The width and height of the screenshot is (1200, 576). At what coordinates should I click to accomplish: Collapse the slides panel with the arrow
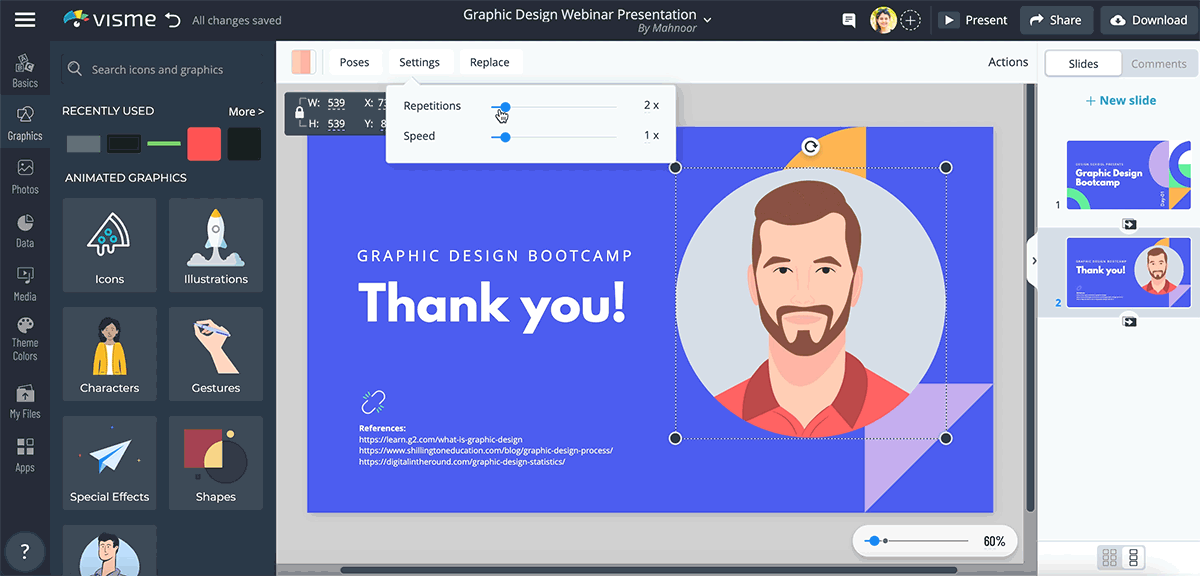click(1034, 261)
